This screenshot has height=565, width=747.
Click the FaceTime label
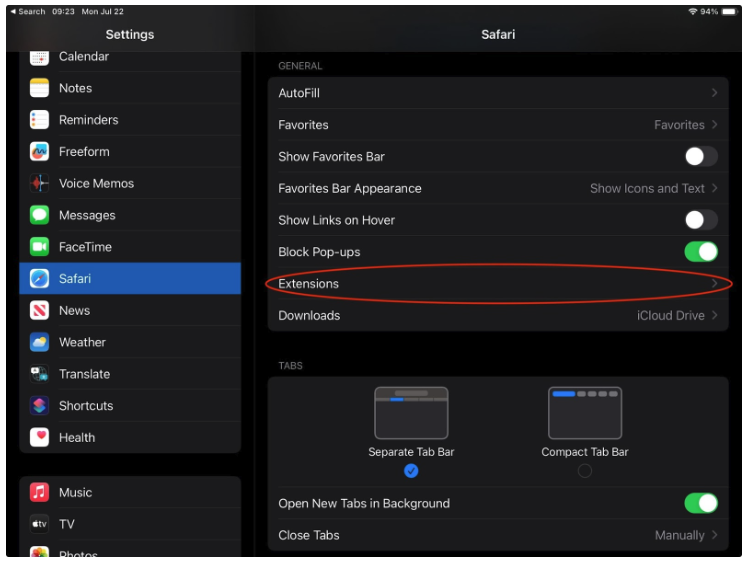point(85,247)
